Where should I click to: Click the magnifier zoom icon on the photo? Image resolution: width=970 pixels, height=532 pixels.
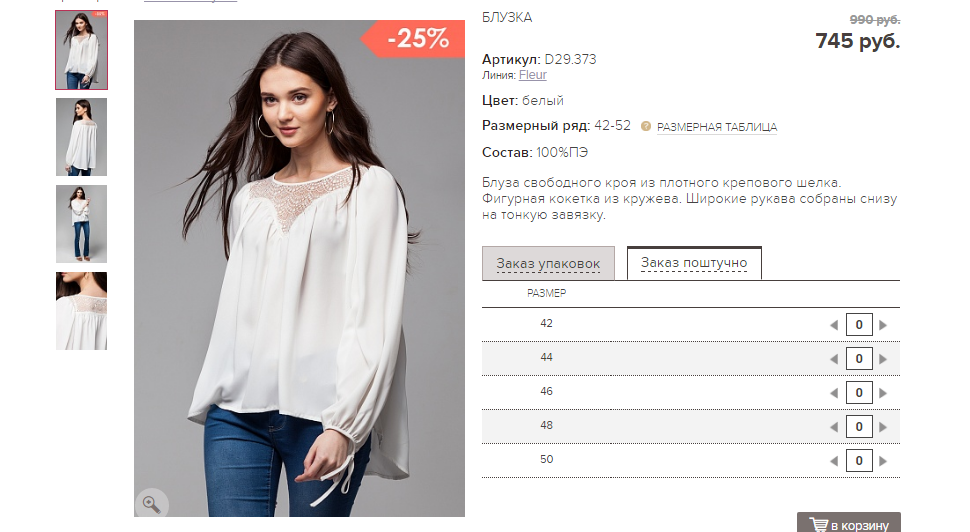click(x=151, y=503)
